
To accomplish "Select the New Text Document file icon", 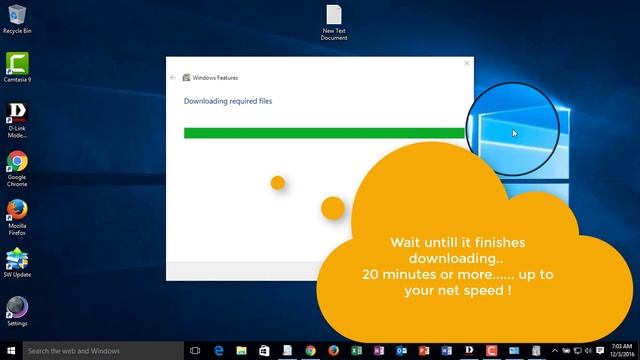I will coord(333,22).
